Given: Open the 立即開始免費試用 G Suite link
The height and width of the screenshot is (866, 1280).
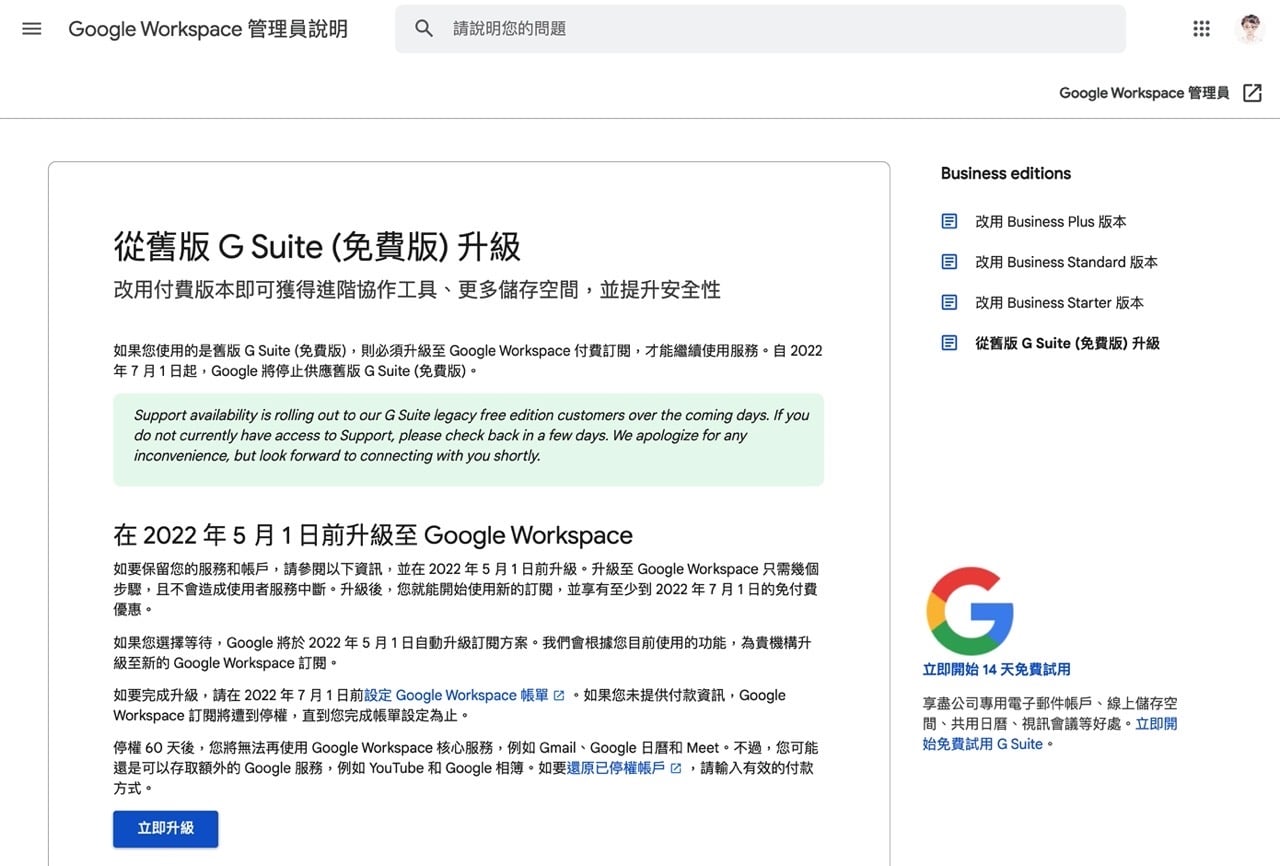Looking at the screenshot, I should [1050, 734].
